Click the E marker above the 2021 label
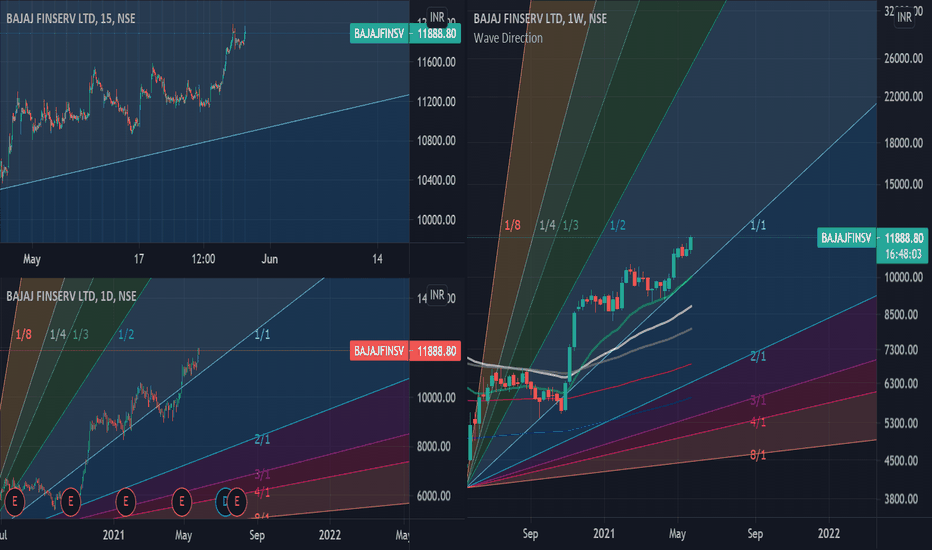The image size is (932, 550). click(125, 502)
